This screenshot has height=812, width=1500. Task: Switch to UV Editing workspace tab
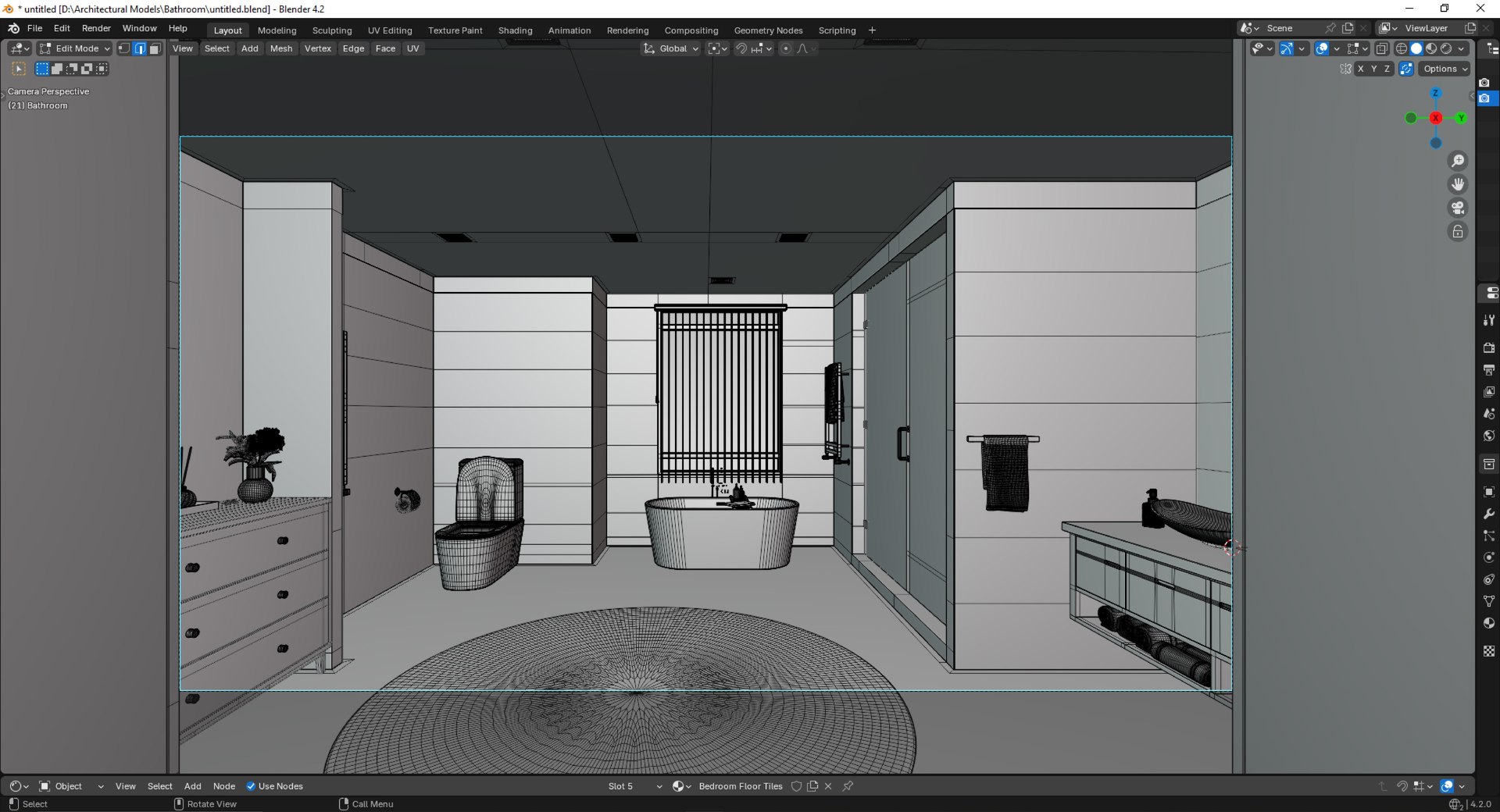tap(390, 30)
